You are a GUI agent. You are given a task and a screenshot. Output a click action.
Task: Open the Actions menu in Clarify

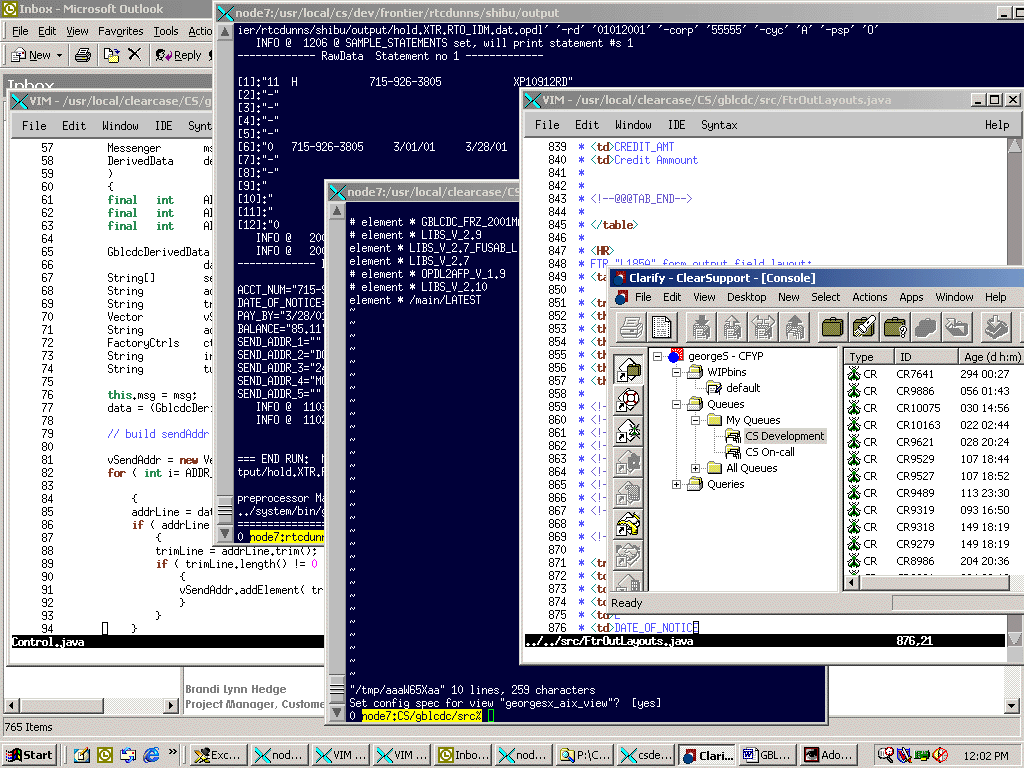[x=869, y=297]
